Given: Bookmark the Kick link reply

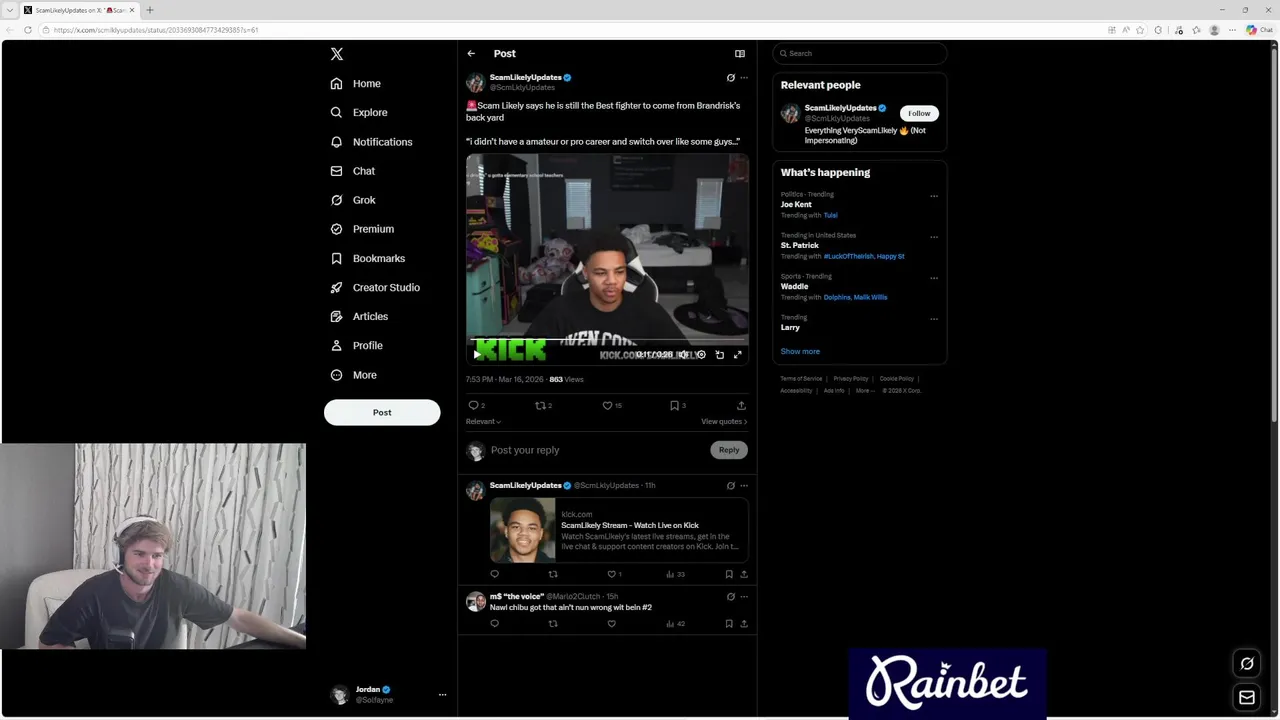Looking at the screenshot, I should point(729,574).
